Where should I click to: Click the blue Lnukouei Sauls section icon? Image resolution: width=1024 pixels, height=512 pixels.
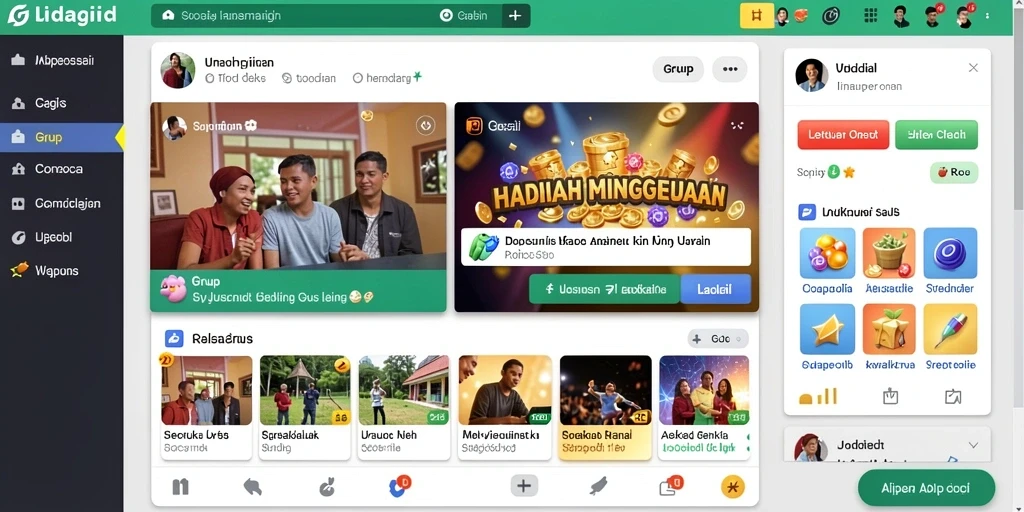coord(807,212)
